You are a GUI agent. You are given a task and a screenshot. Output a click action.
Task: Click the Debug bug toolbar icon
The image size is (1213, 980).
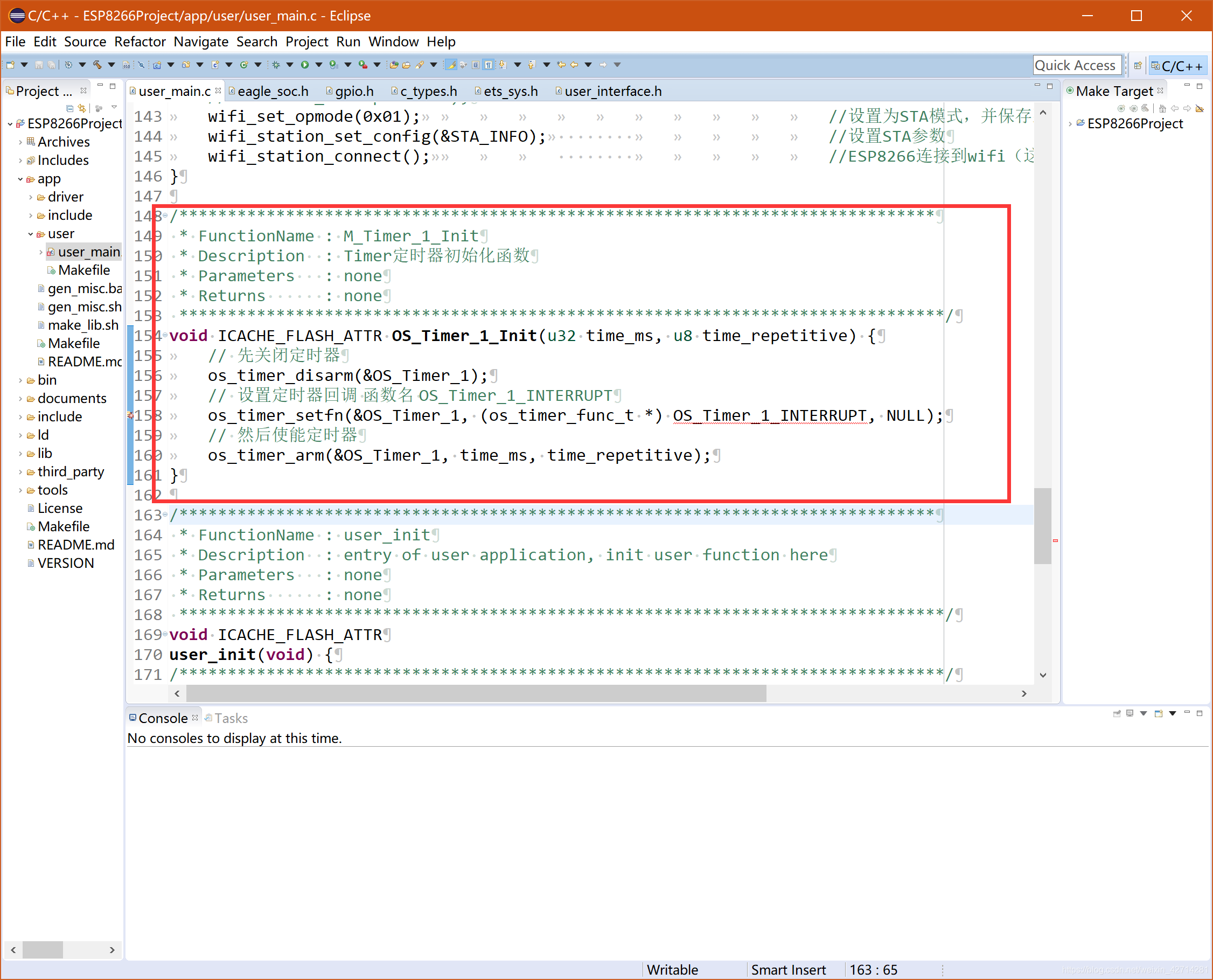pyautogui.click(x=275, y=65)
